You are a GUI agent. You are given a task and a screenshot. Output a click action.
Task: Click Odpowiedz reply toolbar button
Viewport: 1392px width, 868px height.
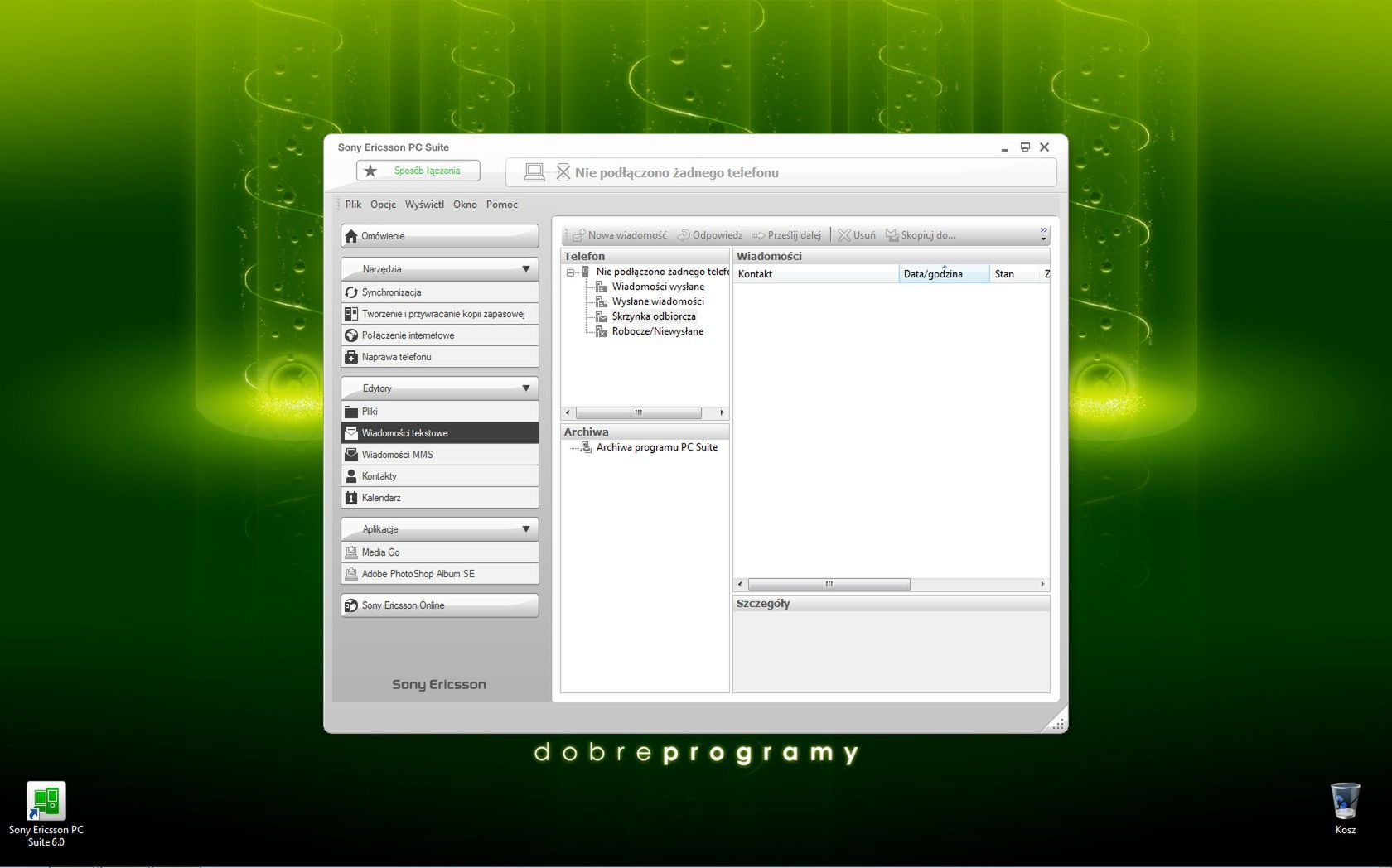click(x=710, y=235)
